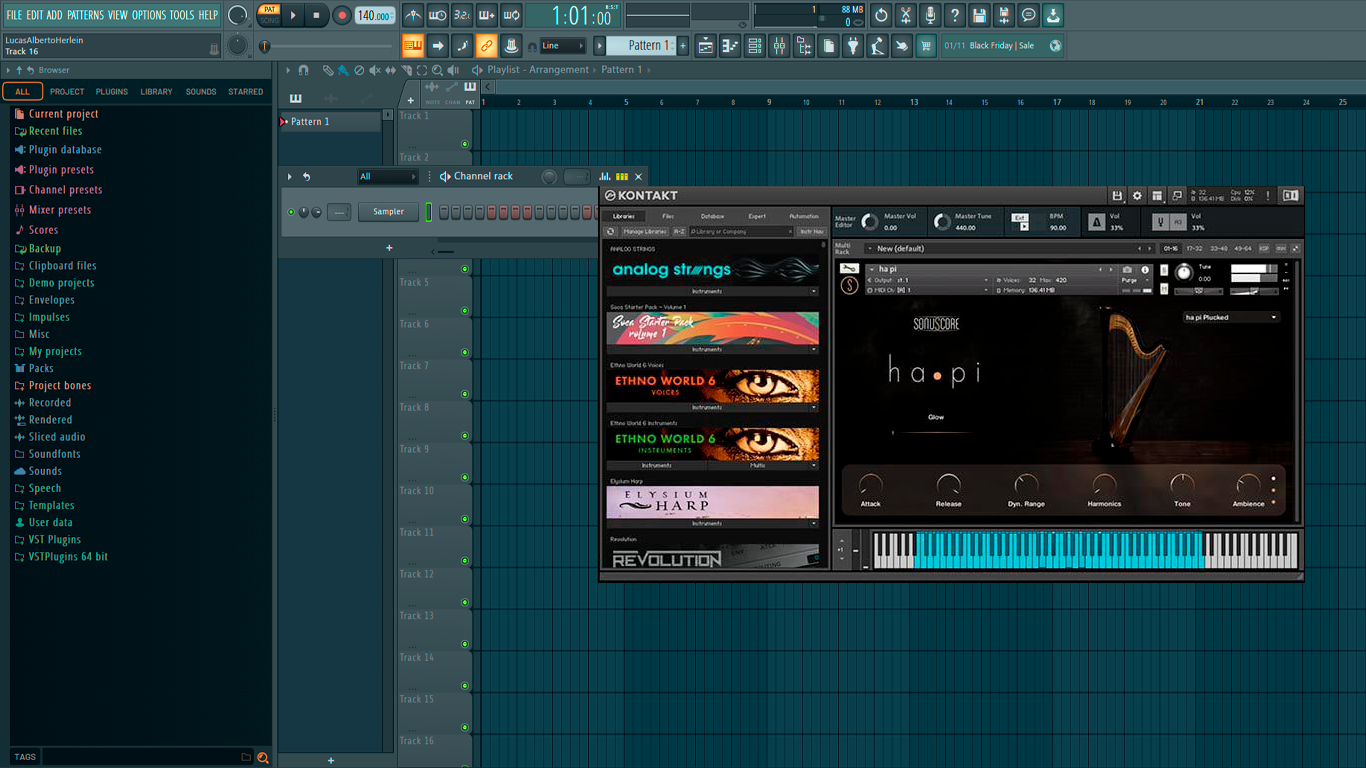
Task: Open the Mixer from top toolbar
Action: (779, 45)
